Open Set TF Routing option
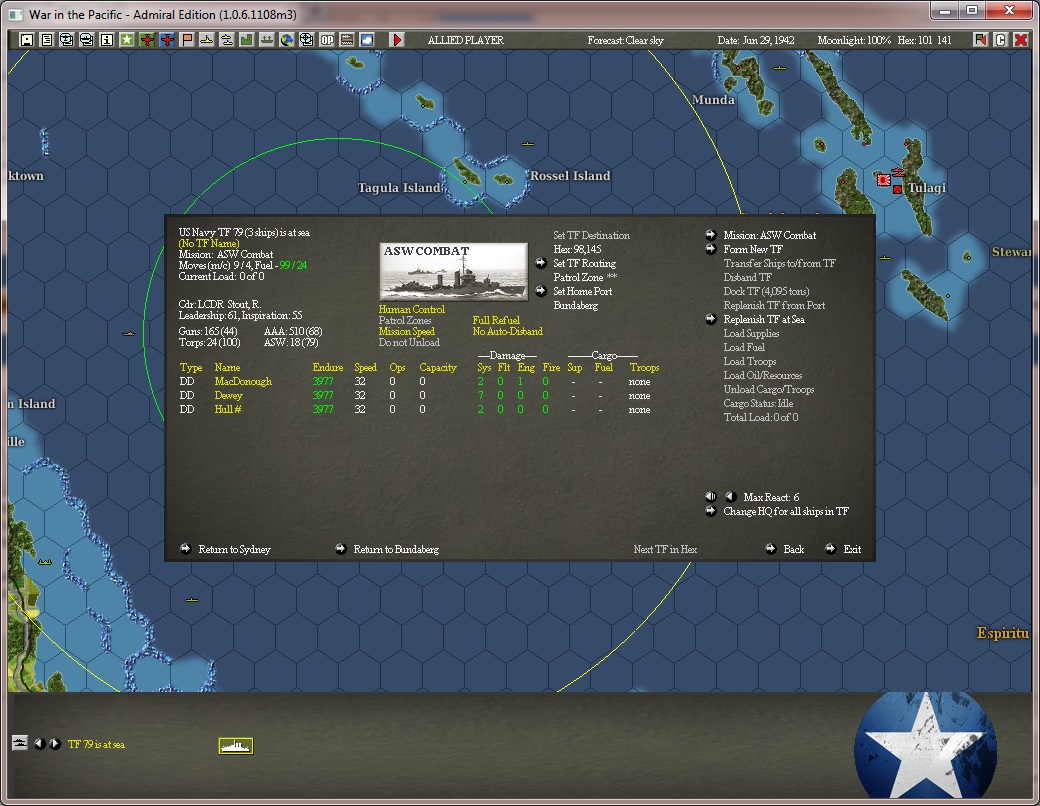This screenshot has height=806, width=1040. point(584,263)
